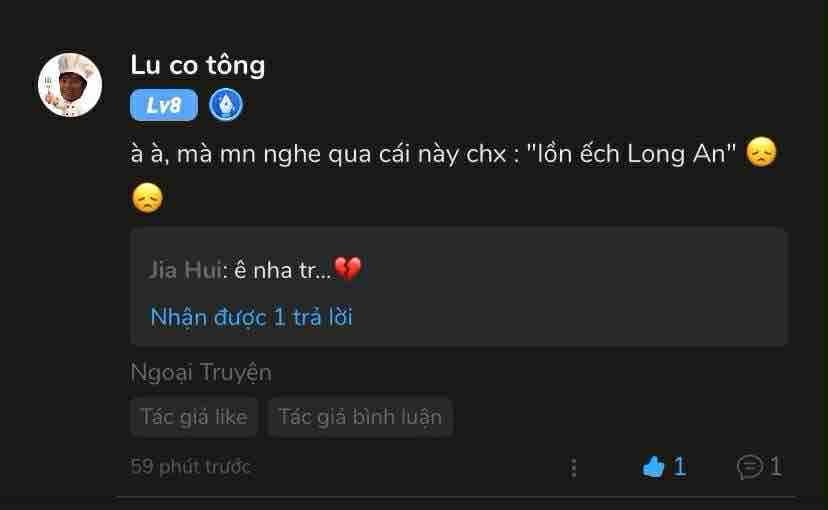Viewport: 828px width, 510px height.
Task: Click the sad emoji on the second line
Action: [x=146, y=198]
